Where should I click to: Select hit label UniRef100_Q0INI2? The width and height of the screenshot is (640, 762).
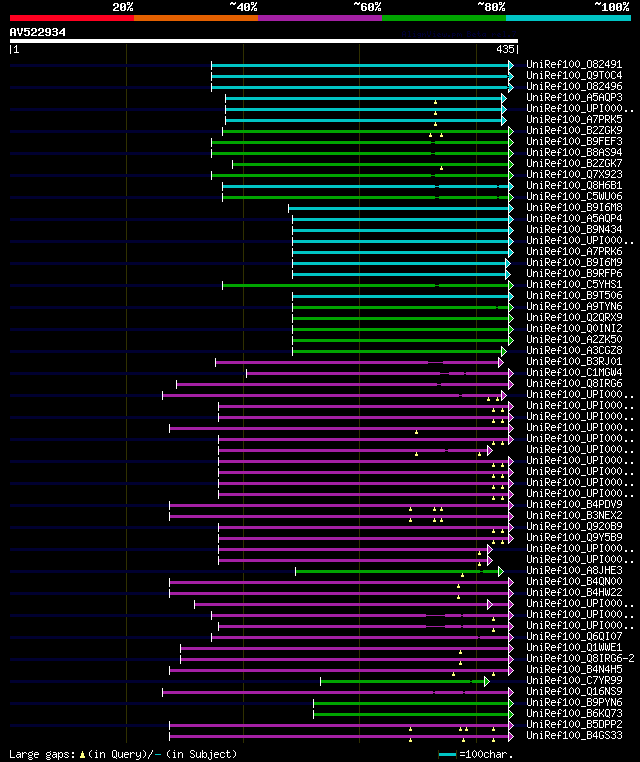coord(574,329)
